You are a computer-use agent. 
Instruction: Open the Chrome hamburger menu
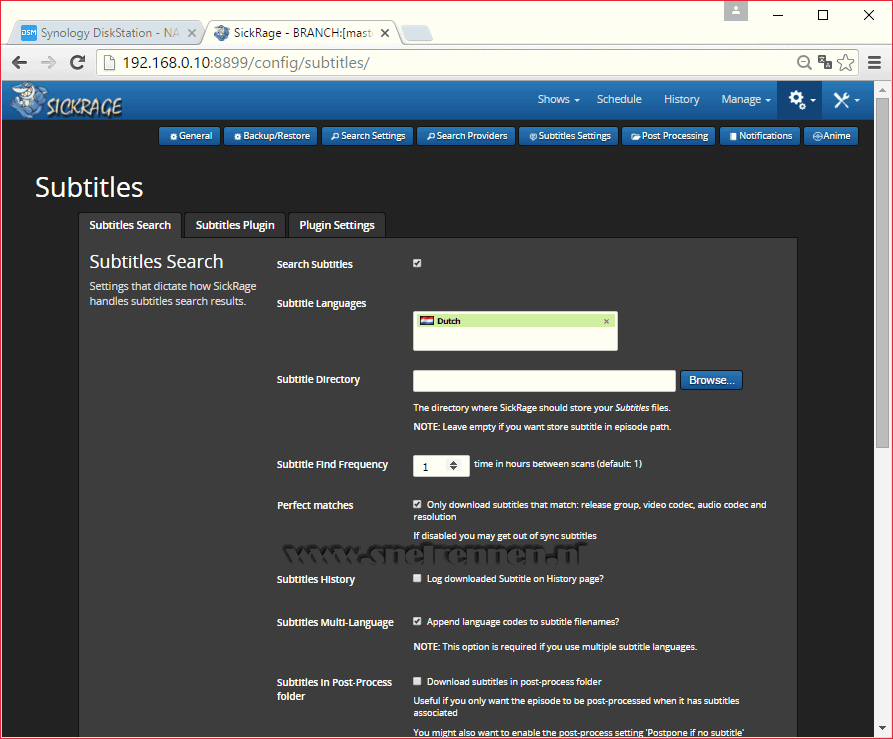[x=874, y=63]
